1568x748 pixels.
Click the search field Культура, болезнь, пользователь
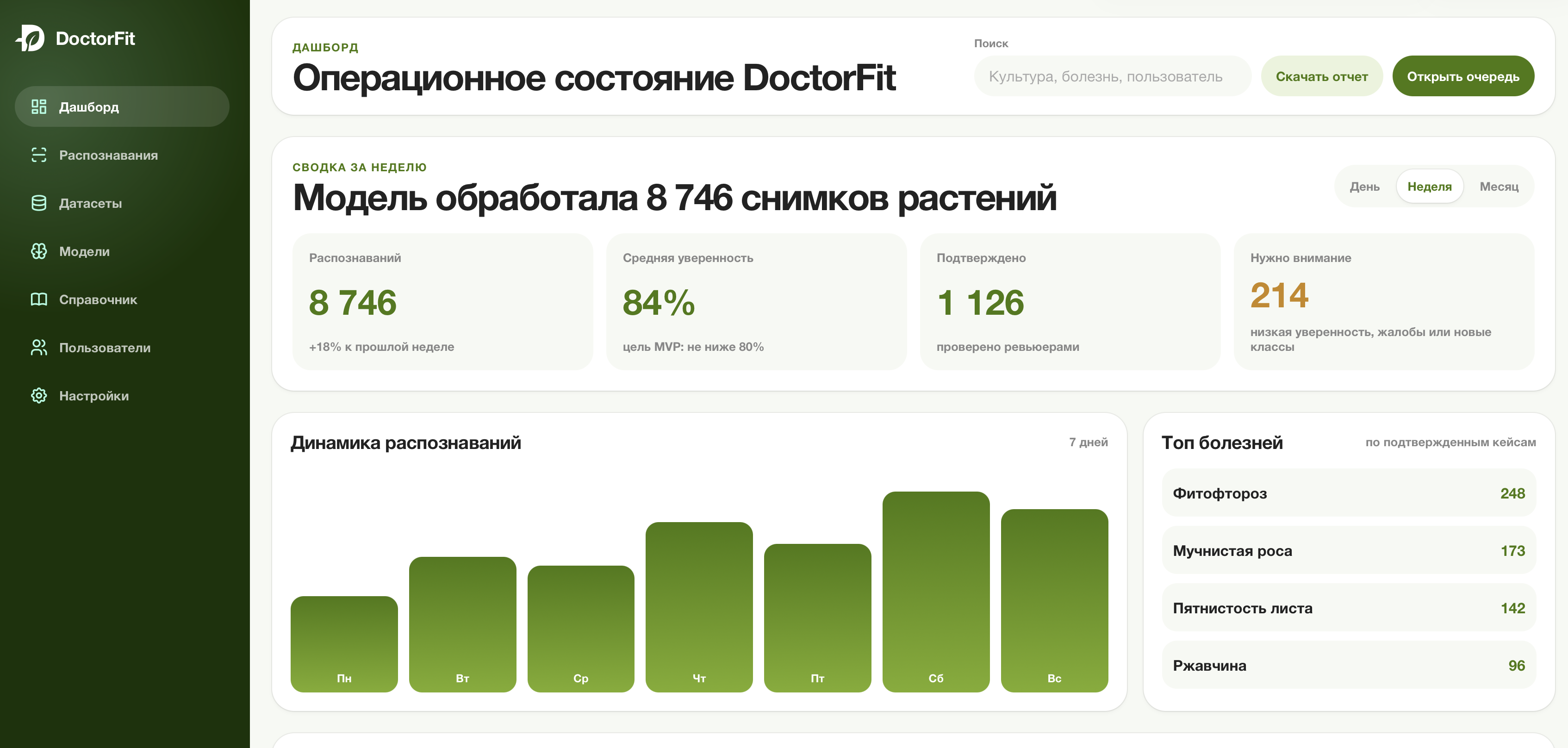tap(1112, 76)
